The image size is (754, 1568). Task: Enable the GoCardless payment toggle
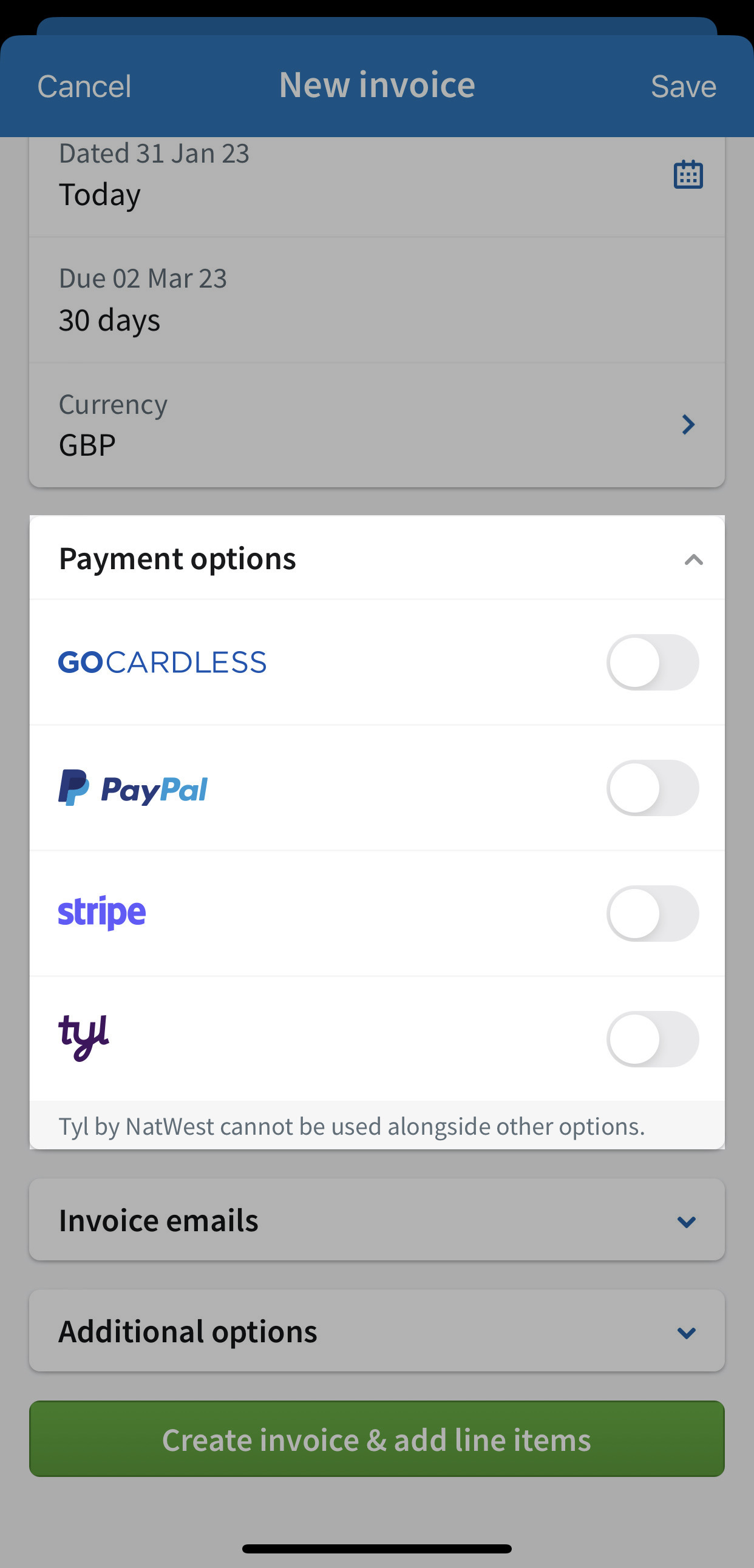pos(652,662)
